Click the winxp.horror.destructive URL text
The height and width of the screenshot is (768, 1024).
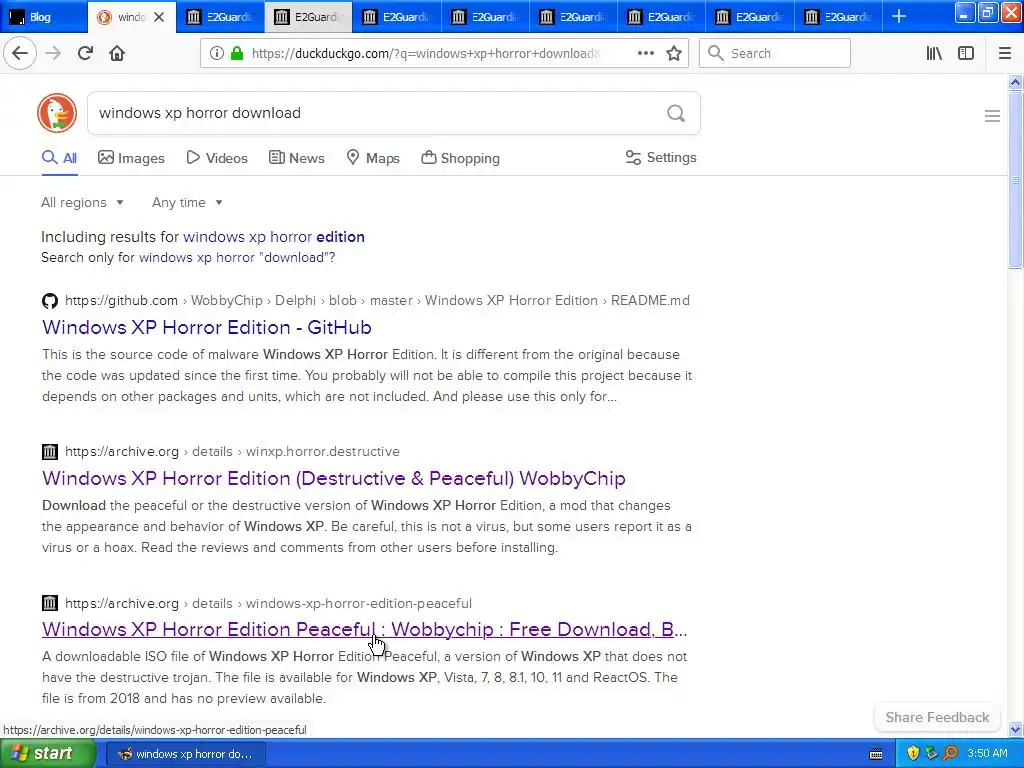tap(323, 451)
